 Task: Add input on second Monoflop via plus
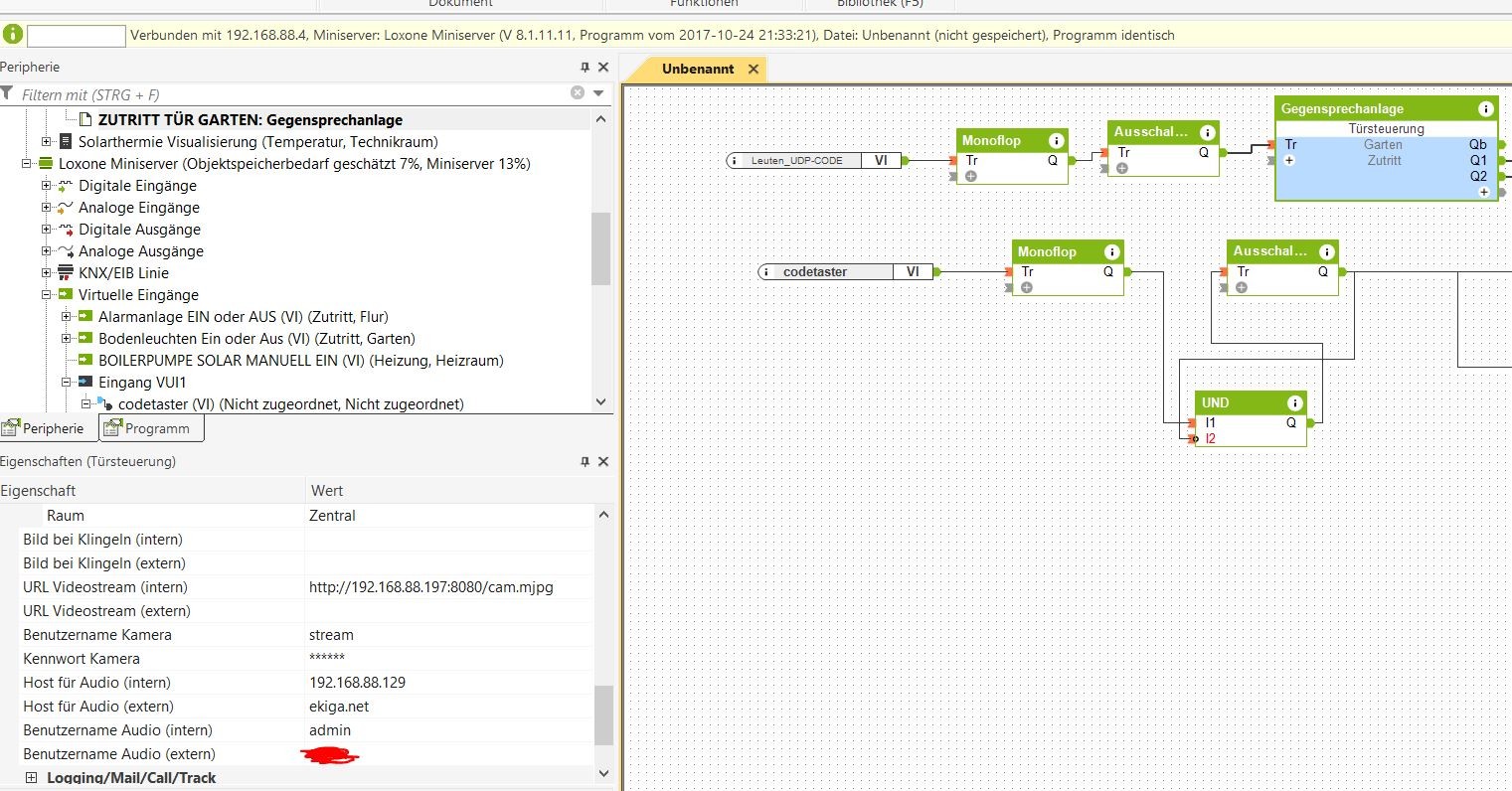[1026, 287]
